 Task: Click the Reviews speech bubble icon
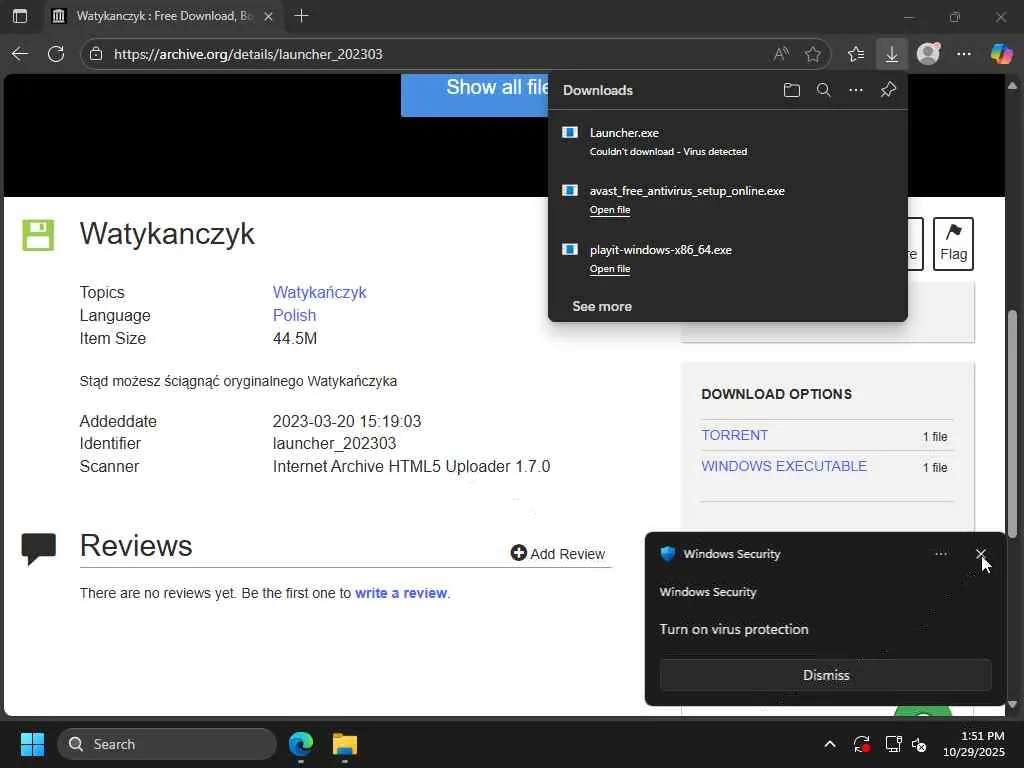point(39,549)
